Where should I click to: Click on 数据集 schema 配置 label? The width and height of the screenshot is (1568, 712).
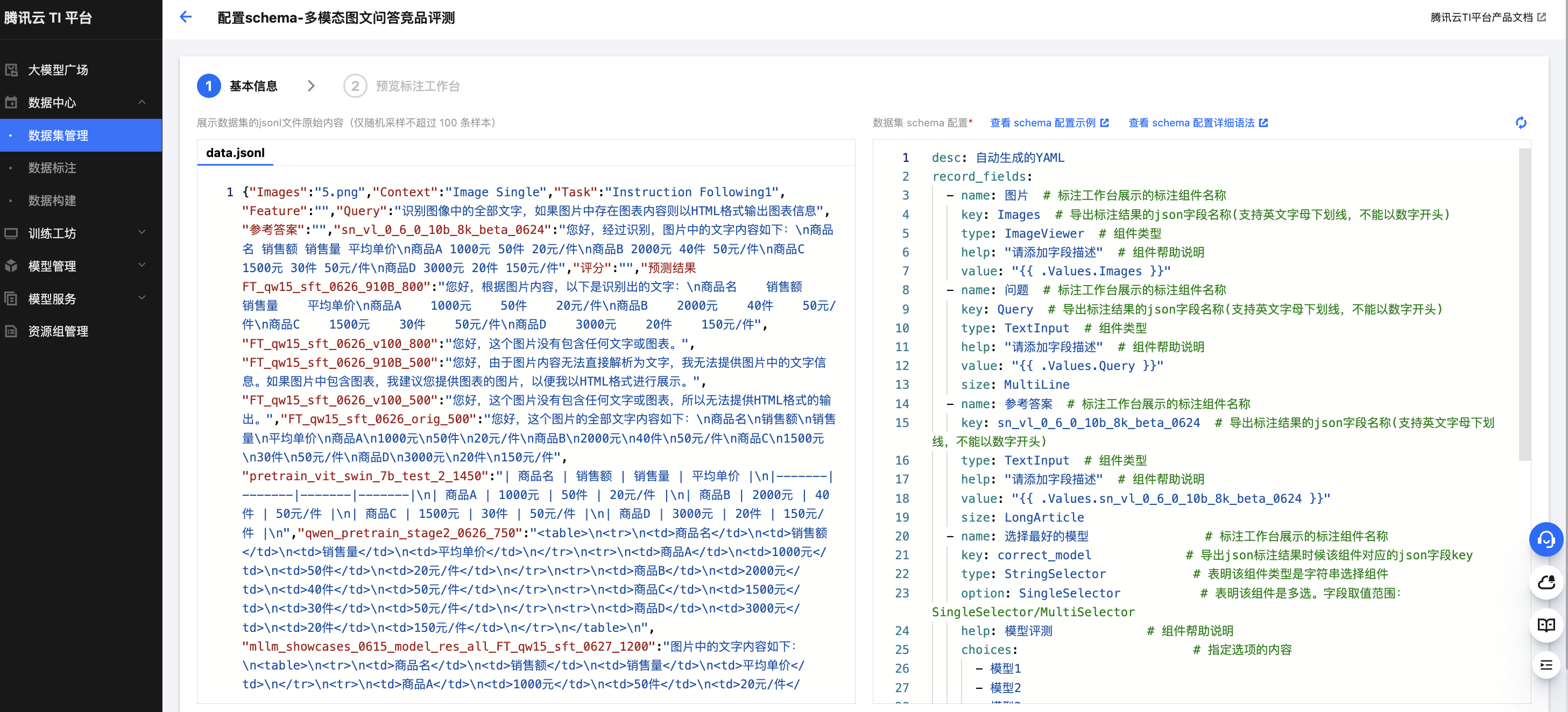tap(920, 123)
